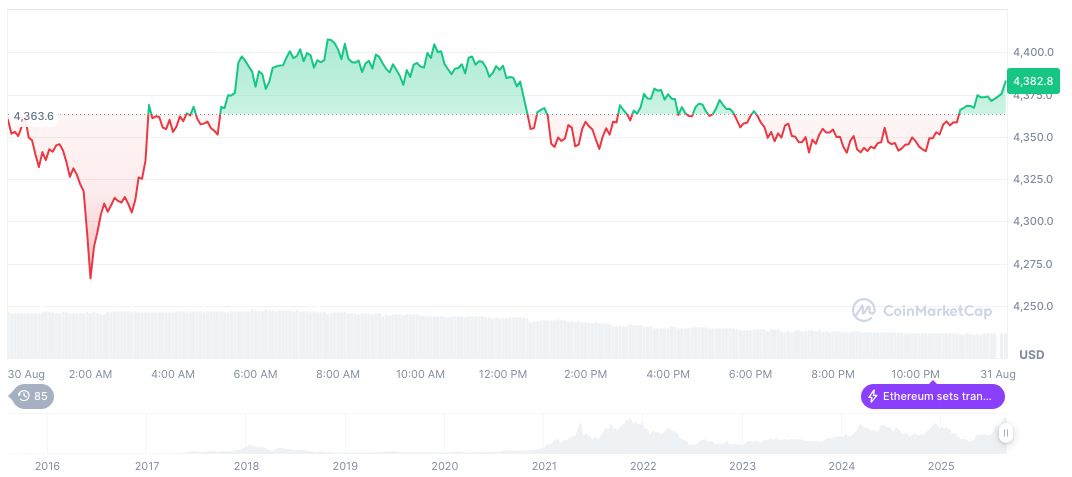Image resolution: width=1072 pixels, height=477 pixels.
Task: Click the 10:00 PM time axis label
Action: tap(916, 374)
